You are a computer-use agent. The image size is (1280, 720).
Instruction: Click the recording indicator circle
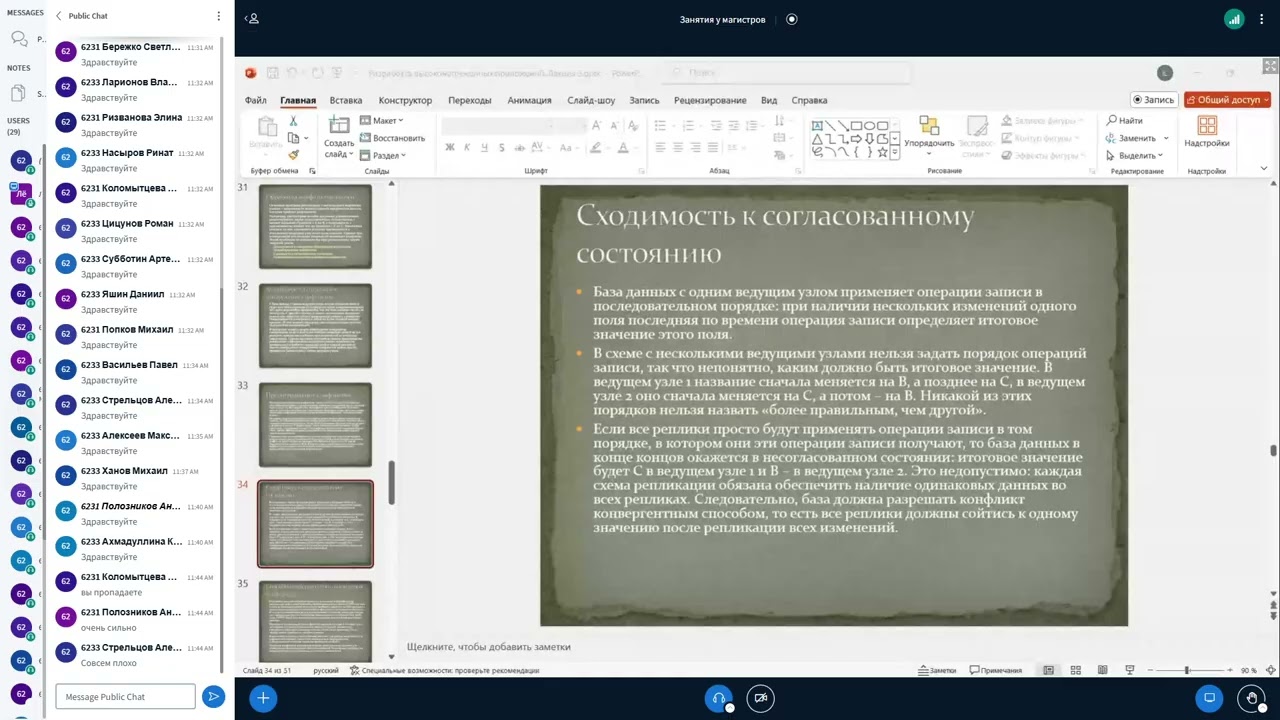tap(792, 19)
